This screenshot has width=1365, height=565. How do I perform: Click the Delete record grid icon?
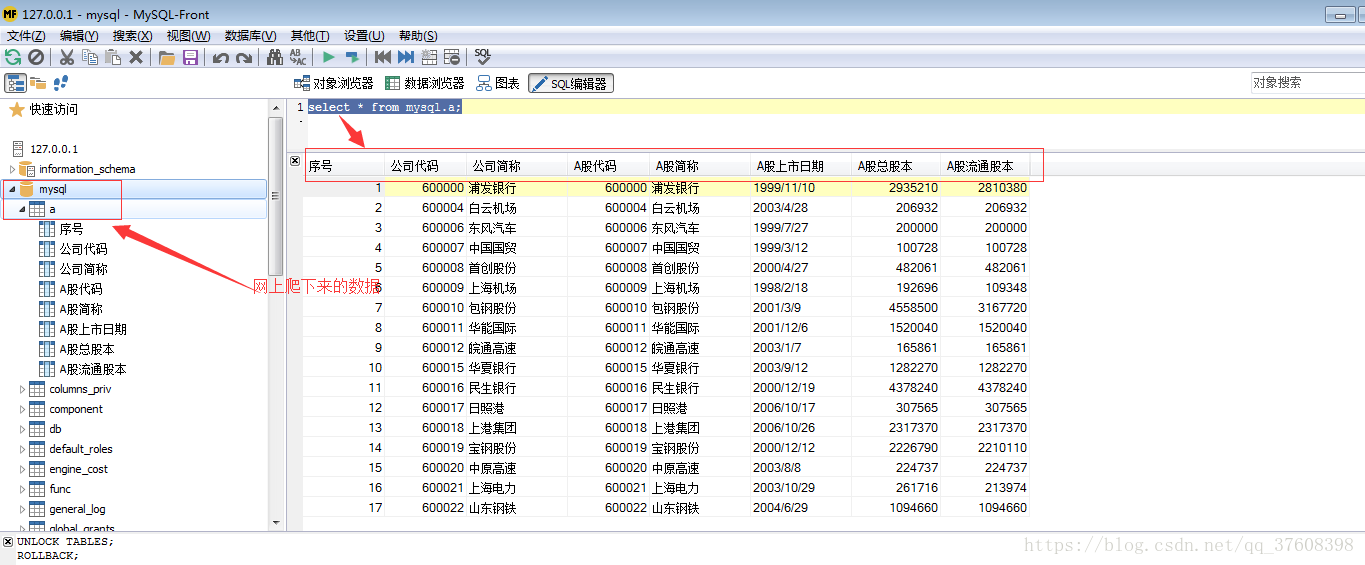pos(452,58)
